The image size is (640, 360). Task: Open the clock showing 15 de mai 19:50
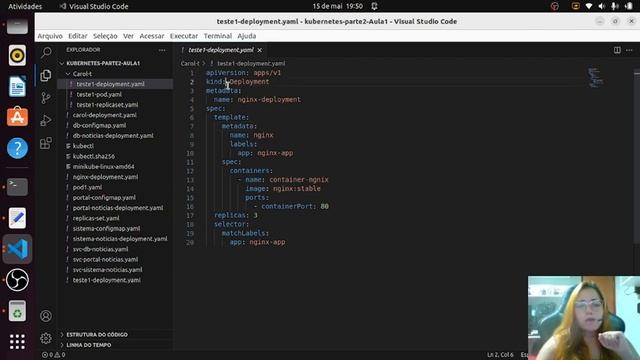pos(338,6)
